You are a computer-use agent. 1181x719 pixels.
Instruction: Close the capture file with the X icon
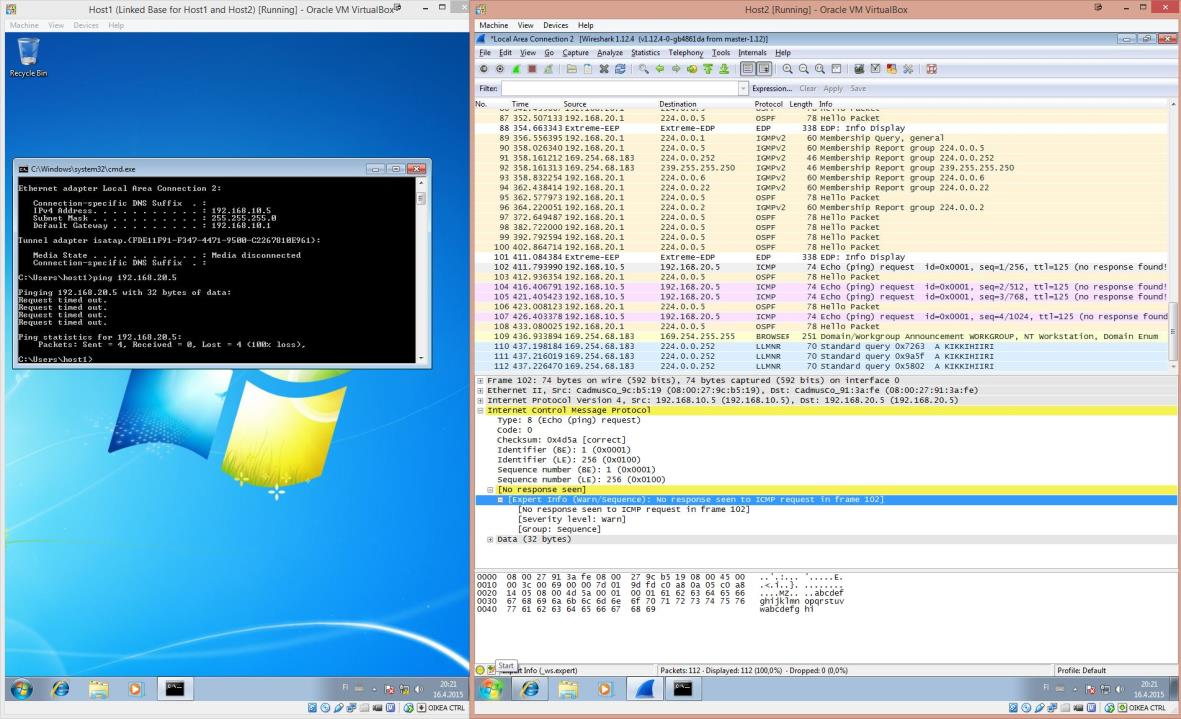coord(604,69)
